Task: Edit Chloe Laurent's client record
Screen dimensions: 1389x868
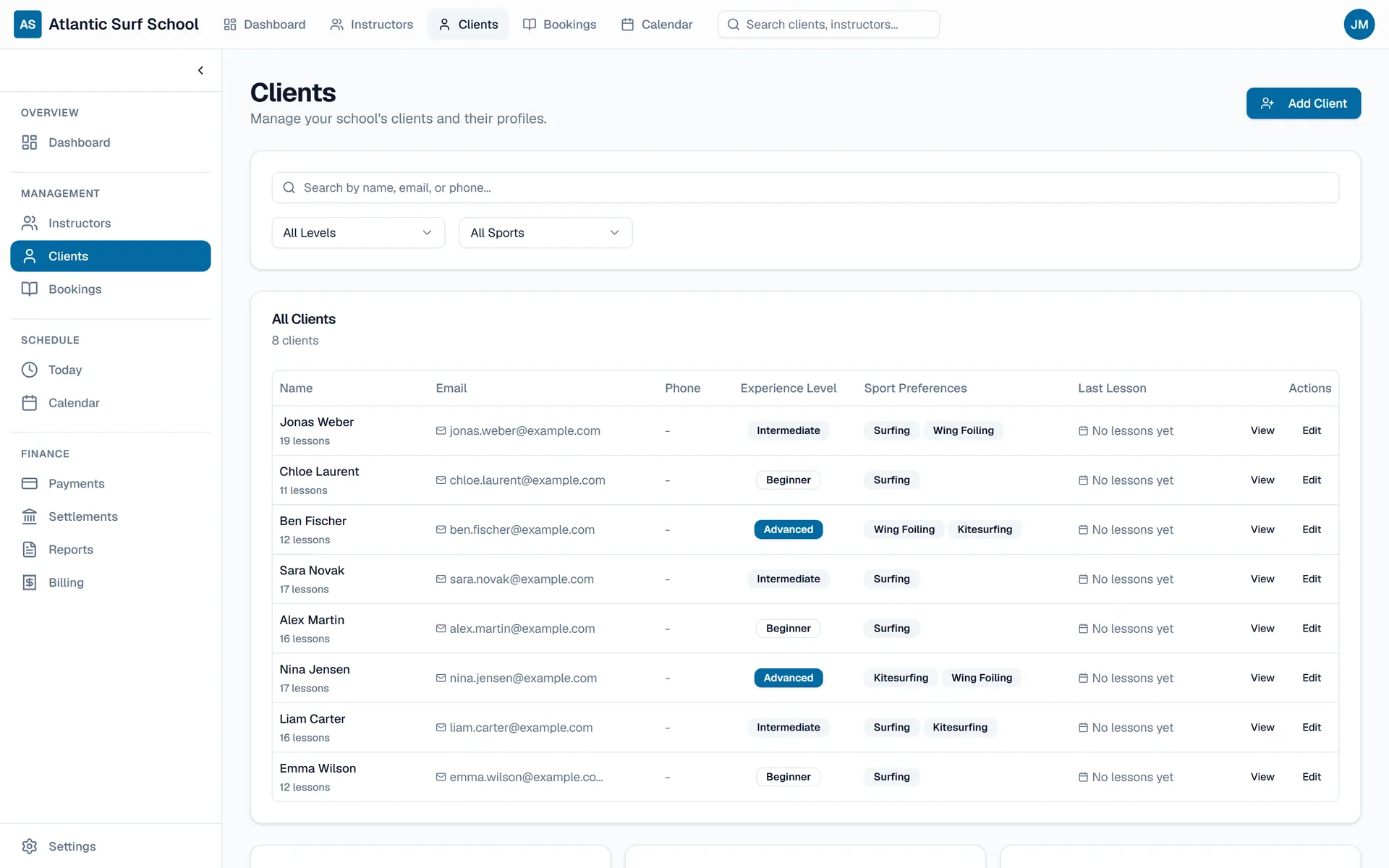Action: pos(1311,480)
